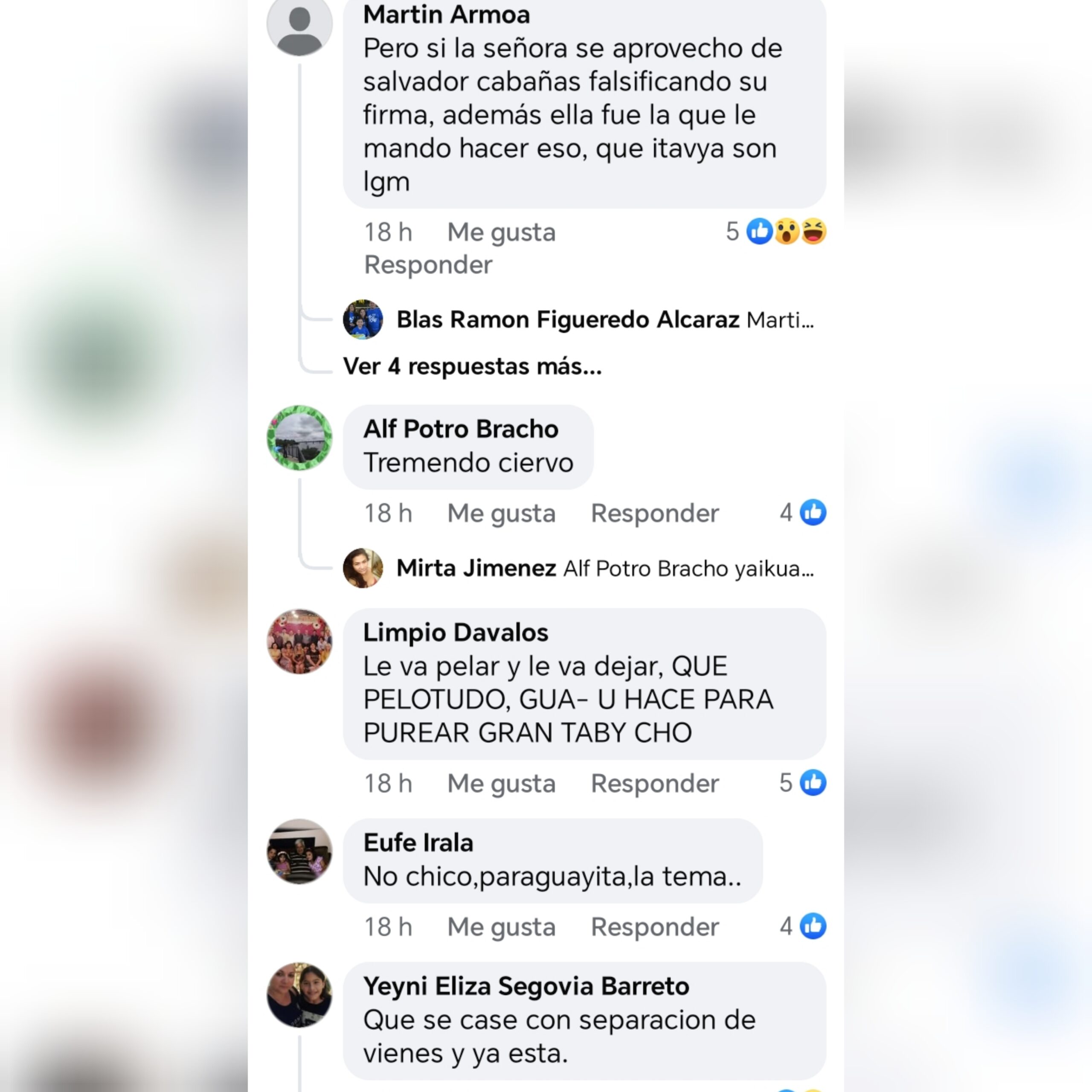Open Limpio Davalos' profile name link
This screenshot has height=1092, width=1092.
(456, 632)
